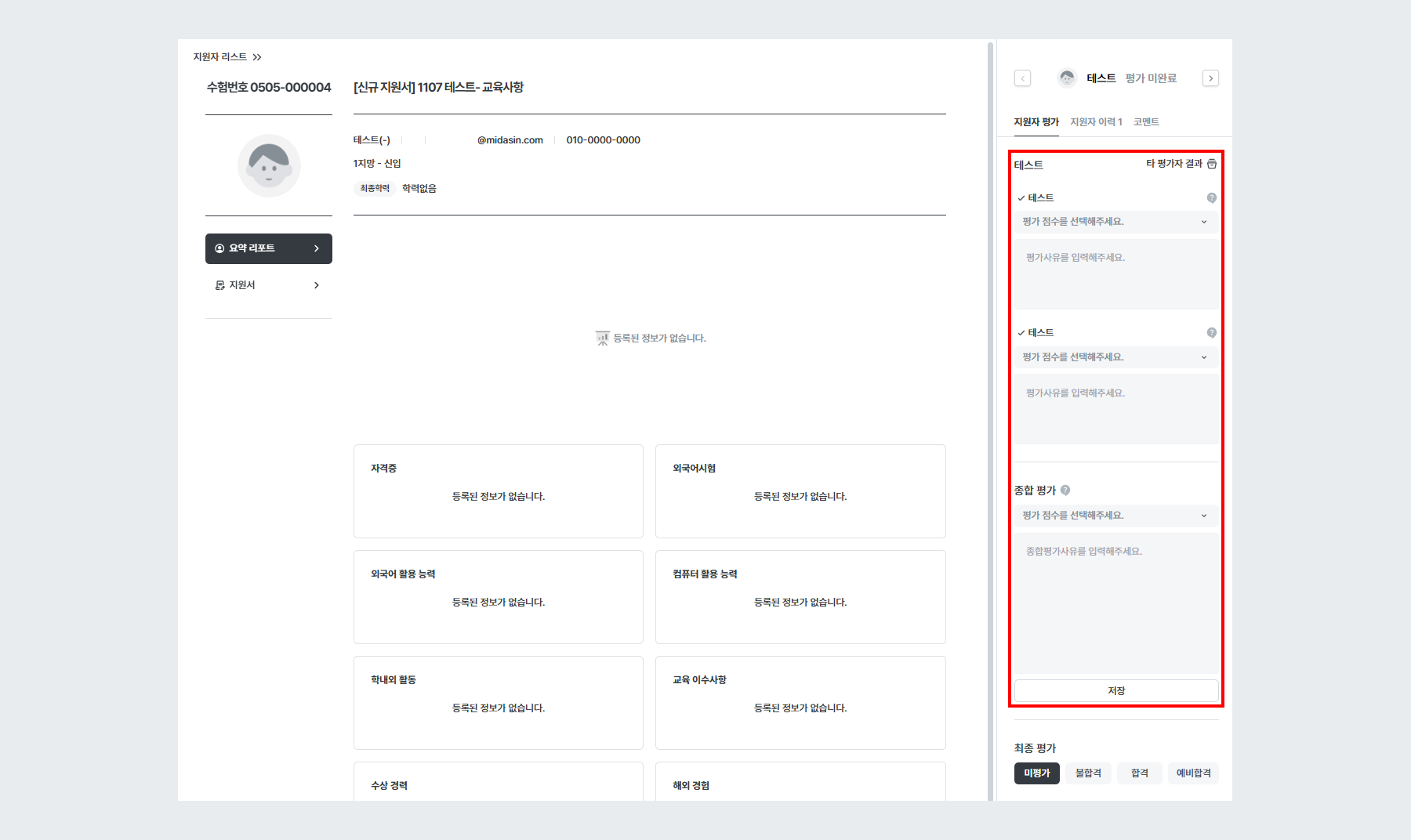The image size is (1411, 840).
Task: Click first 평가사유 text area
Action: click(x=1116, y=274)
